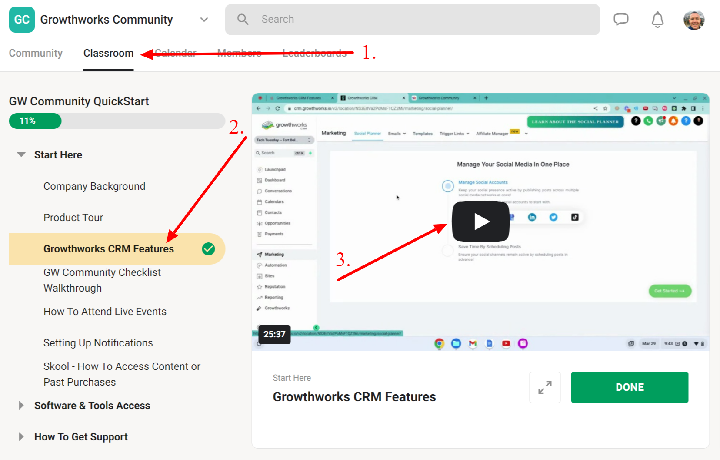Viewport: 720px width, 460px height.
Task: Click the Start Here breadcrumb above title
Action: [292, 378]
